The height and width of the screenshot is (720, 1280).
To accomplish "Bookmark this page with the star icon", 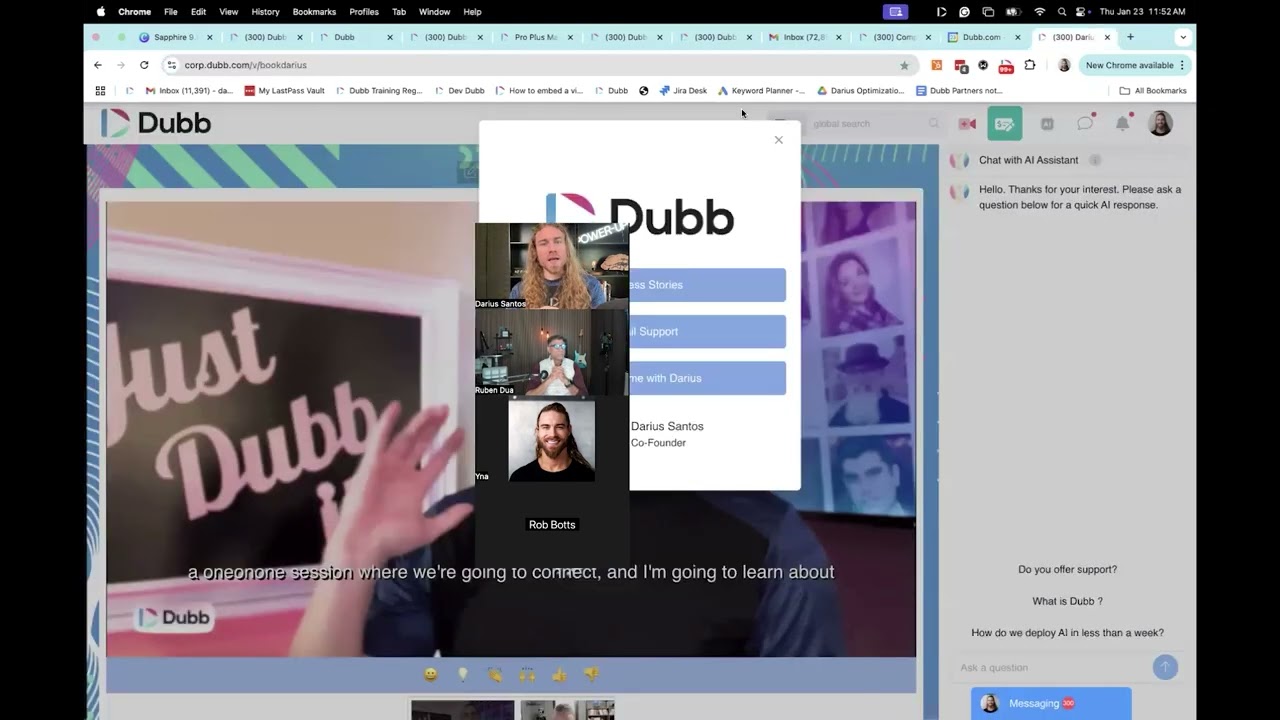I will point(904,65).
